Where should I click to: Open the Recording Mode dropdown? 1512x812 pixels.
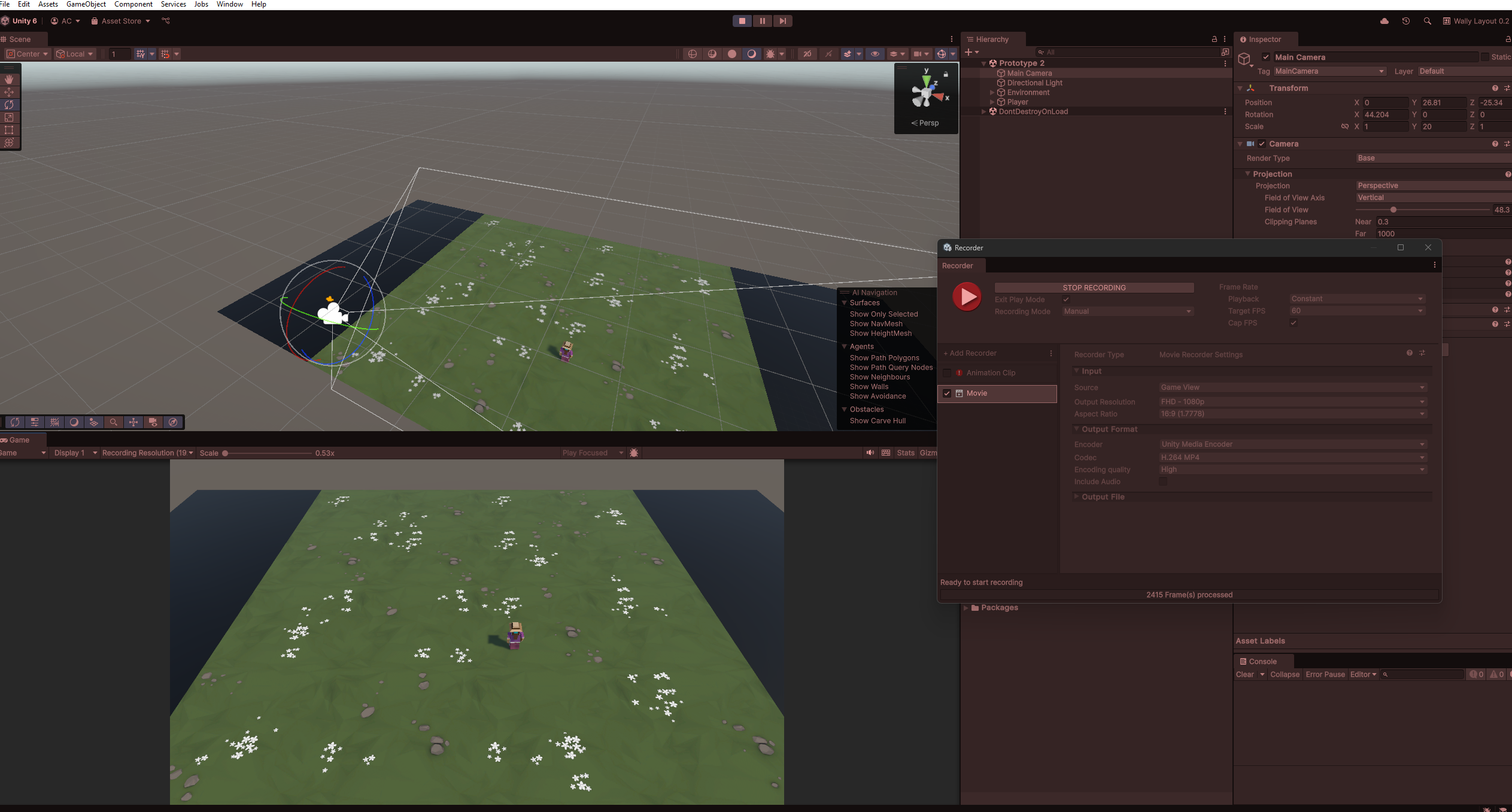(1128, 311)
